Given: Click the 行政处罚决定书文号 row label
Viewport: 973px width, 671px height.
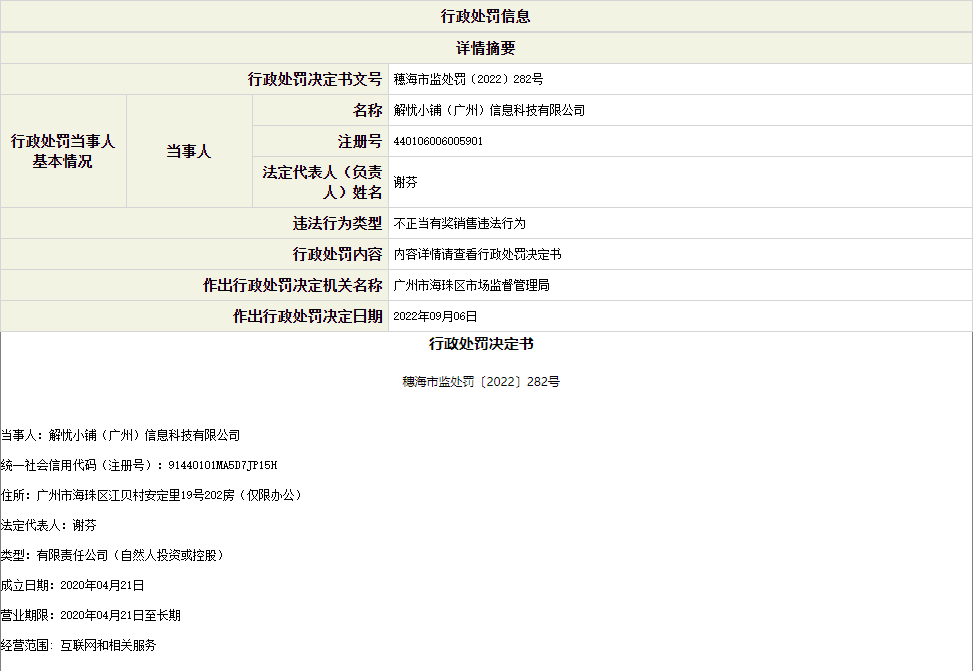Looking at the screenshot, I should click(315, 79).
